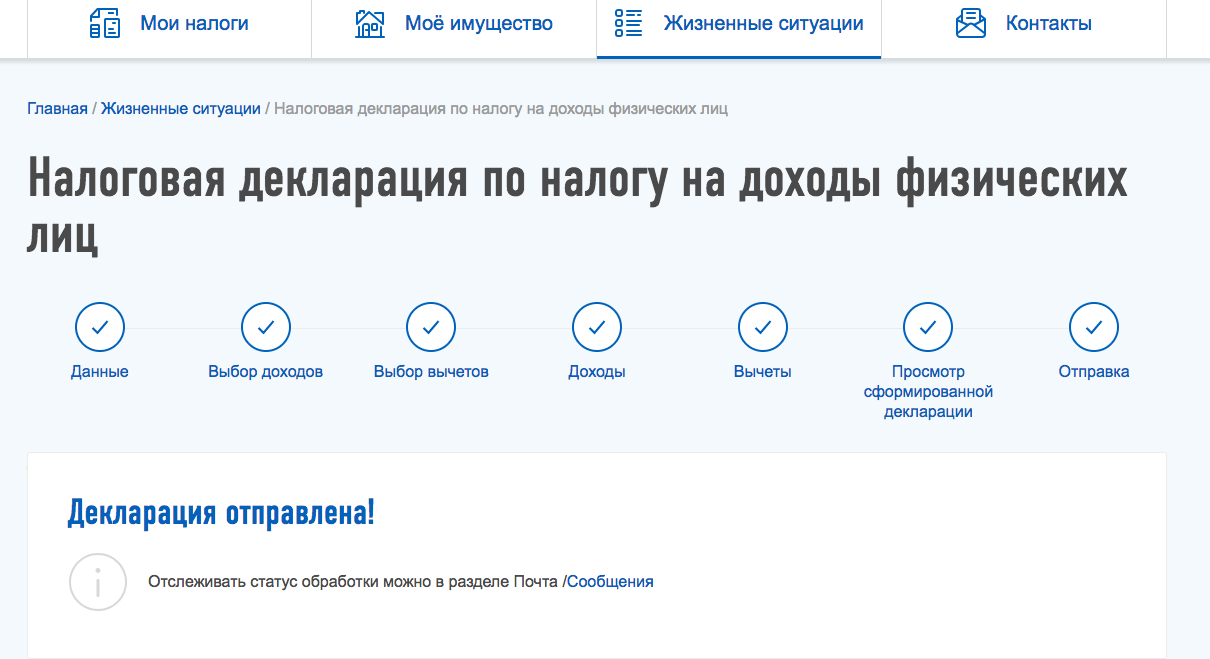Follow the Сообщения link

(x=610, y=581)
